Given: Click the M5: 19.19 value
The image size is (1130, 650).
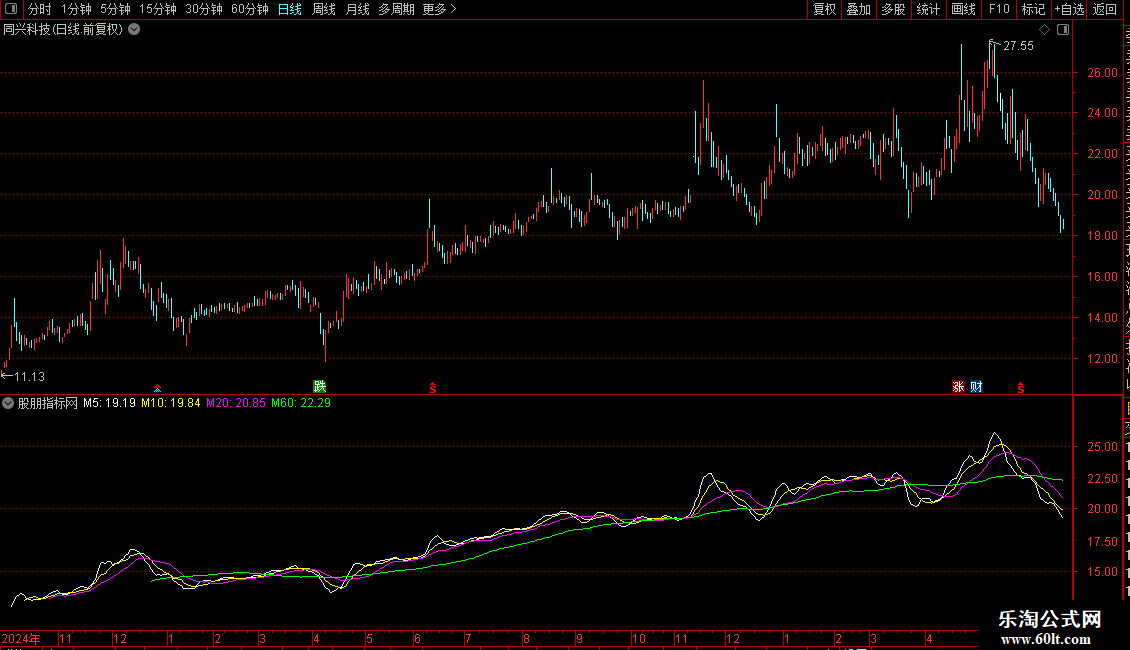Looking at the screenshot, I should point(110,404).
